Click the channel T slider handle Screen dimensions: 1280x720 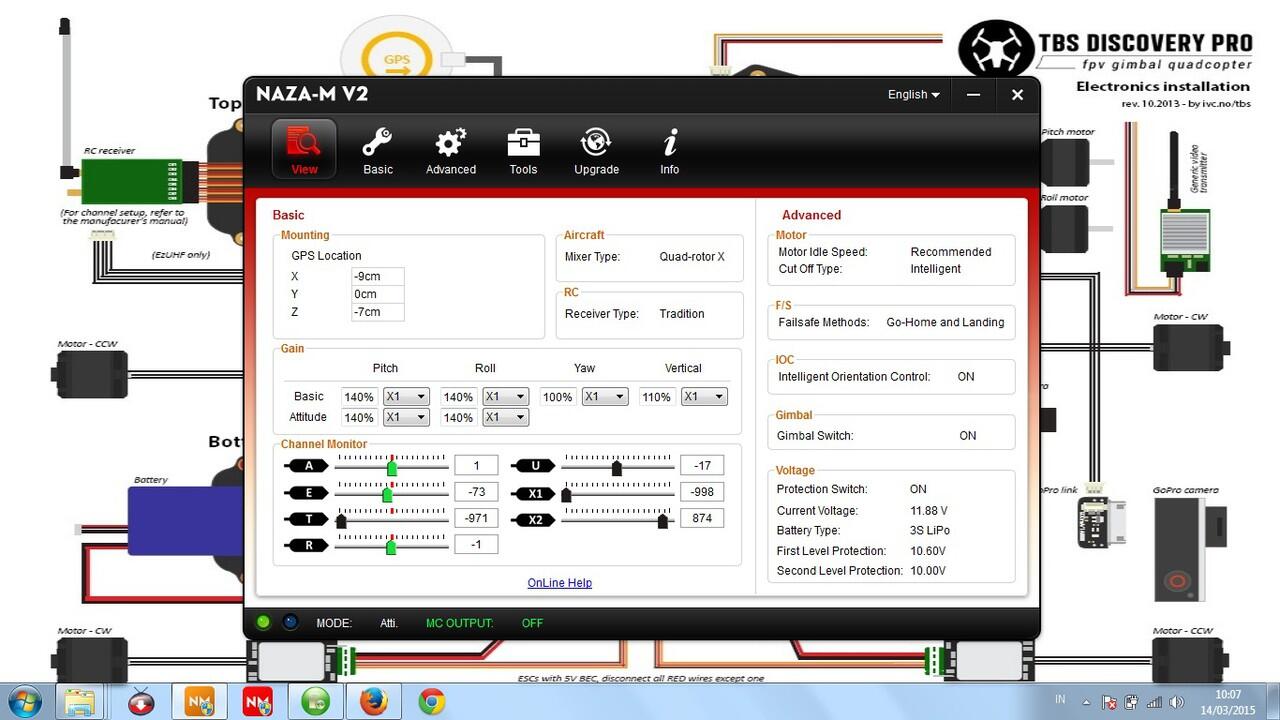341,520
